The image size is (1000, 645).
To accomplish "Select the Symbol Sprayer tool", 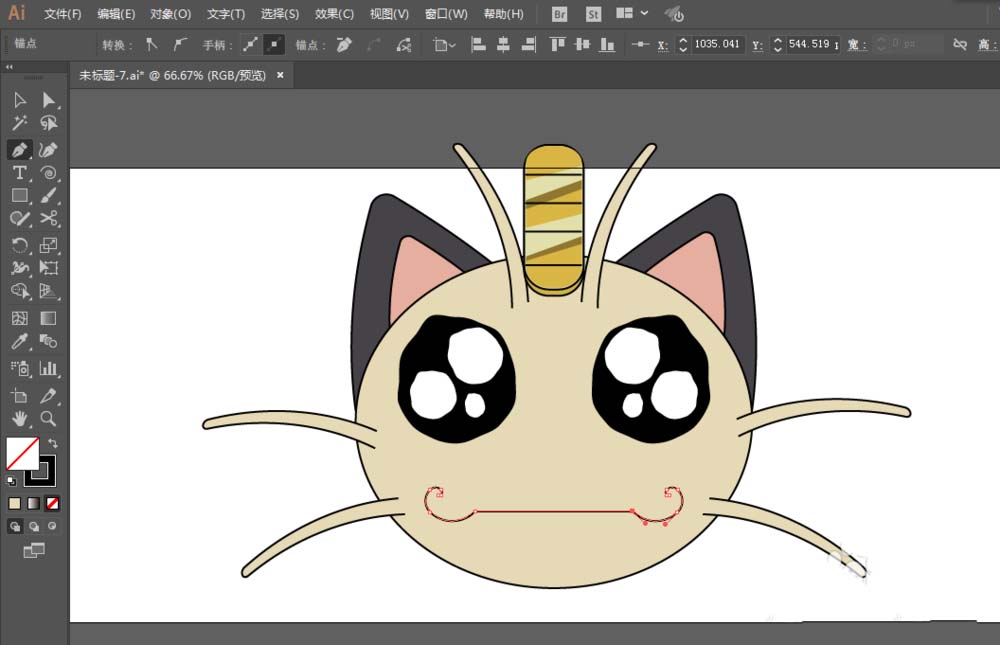I will pyautogui.click(x=20, y=368).
